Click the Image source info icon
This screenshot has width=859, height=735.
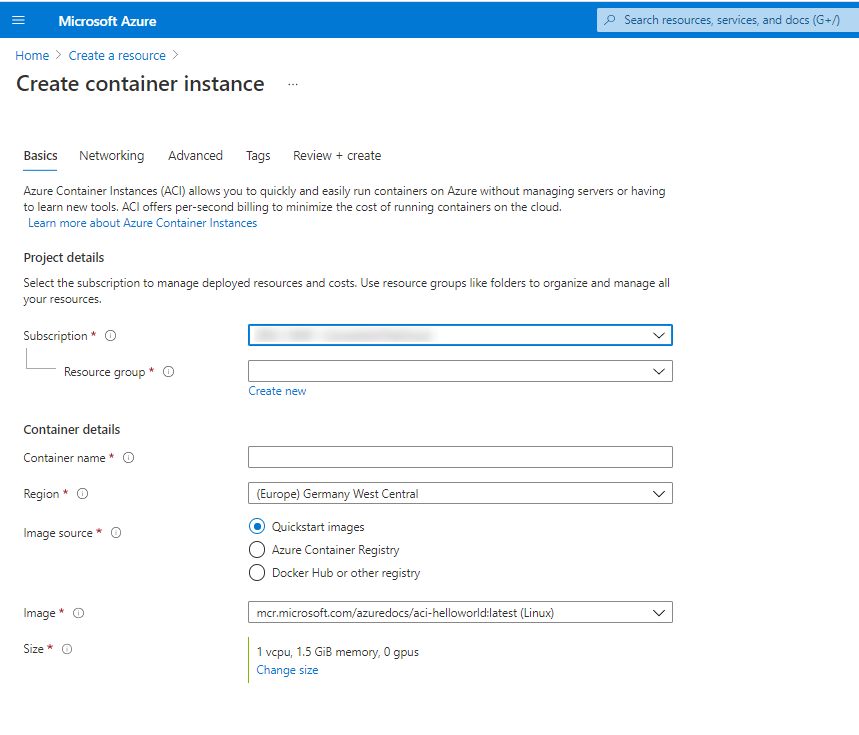pyautogui.click(x=116, y=533)
